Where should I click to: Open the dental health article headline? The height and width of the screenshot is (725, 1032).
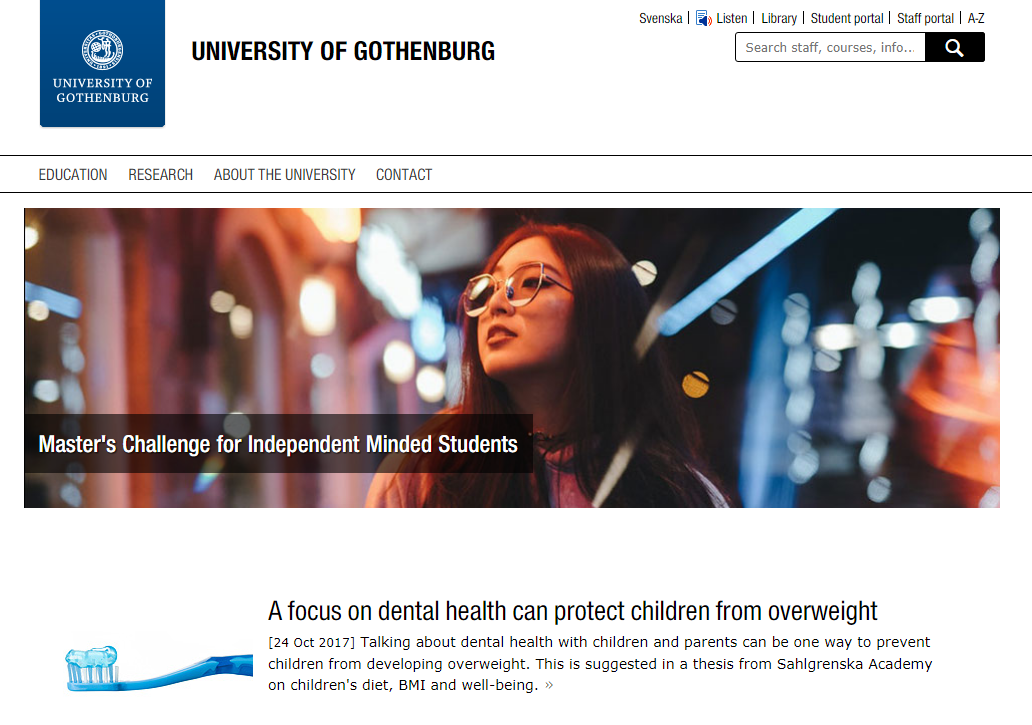pyautogui.click(x=573, y=611)
